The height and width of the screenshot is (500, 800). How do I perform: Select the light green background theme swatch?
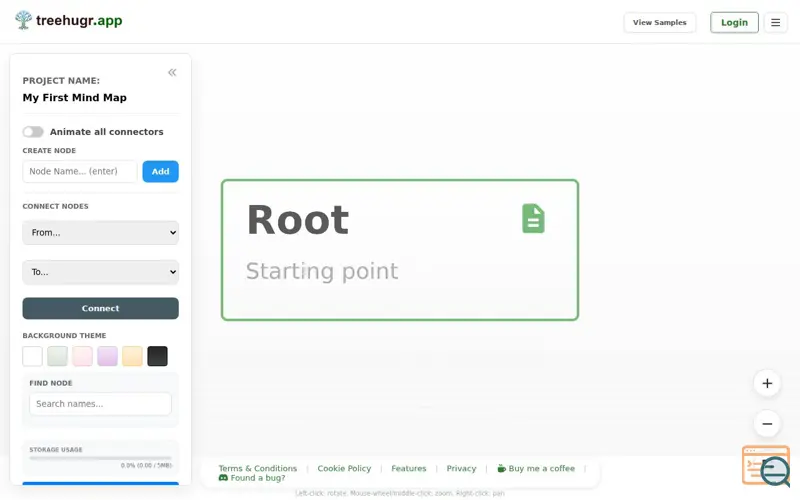(58, 356)
